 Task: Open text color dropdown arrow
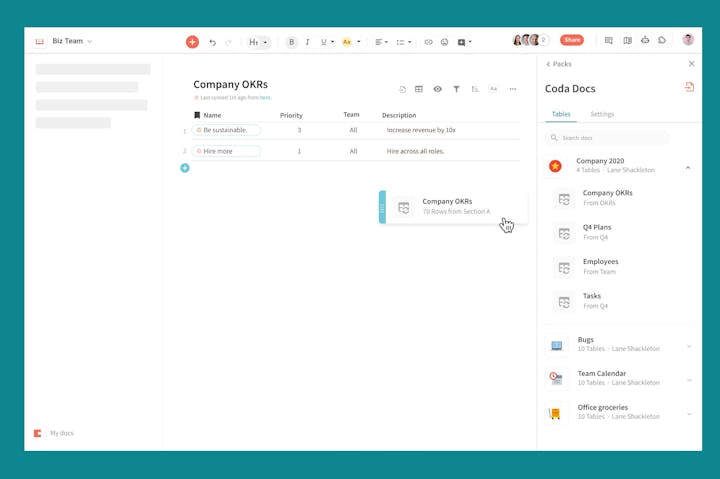[x=359, y=42]
